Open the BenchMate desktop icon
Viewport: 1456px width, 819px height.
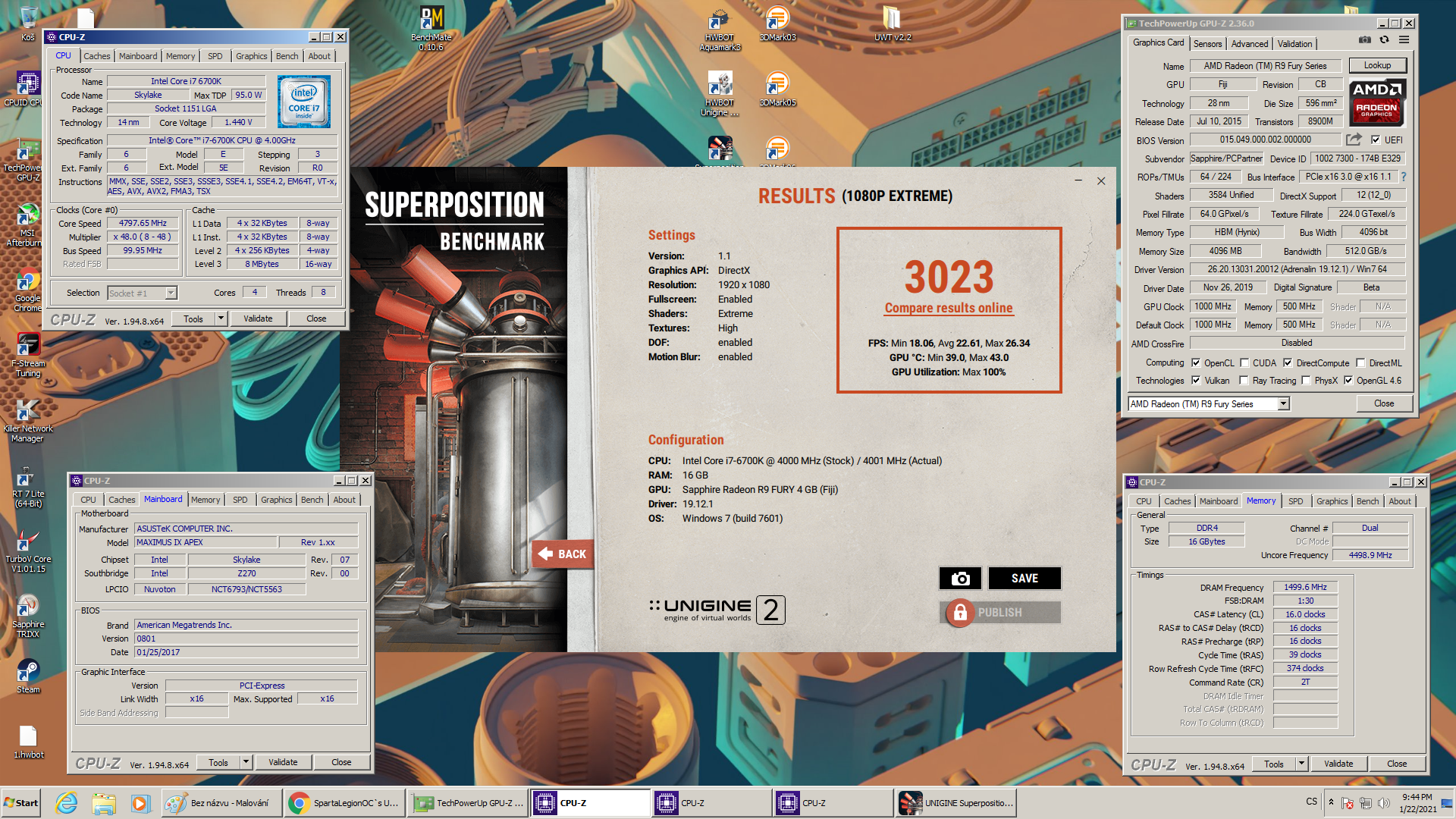pos(431,28)
